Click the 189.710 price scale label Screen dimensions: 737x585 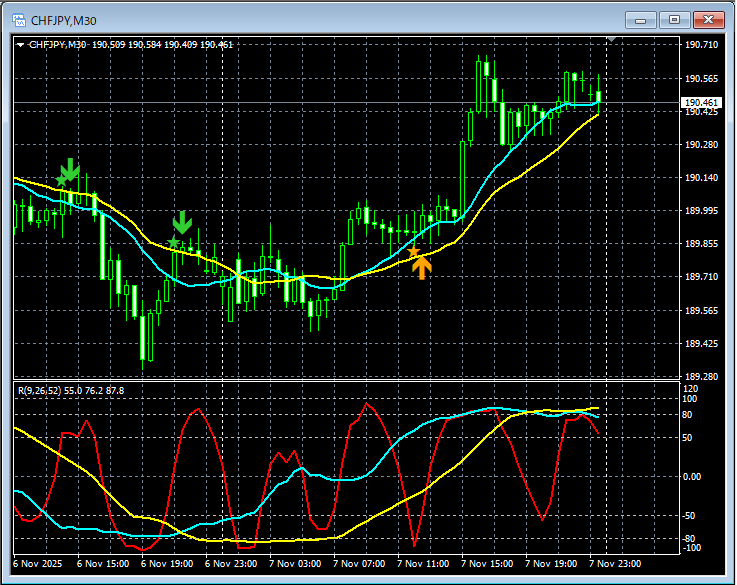tap(701, 277)
